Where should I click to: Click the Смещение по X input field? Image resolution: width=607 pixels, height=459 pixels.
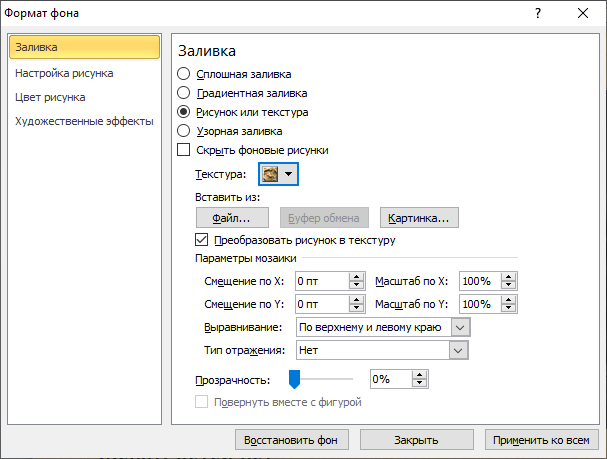pos(322,281)
